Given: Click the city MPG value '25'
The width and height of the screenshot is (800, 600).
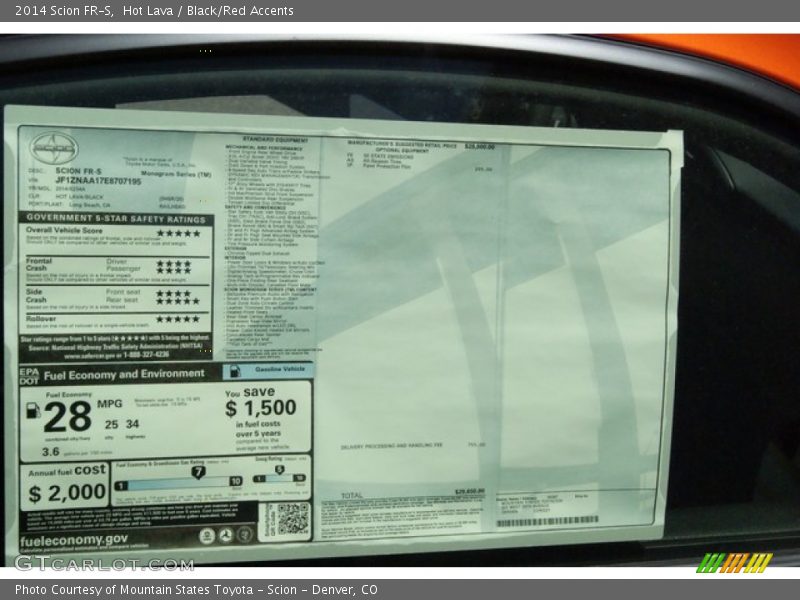Looking at the screenshot, I should tap(112, 424).
